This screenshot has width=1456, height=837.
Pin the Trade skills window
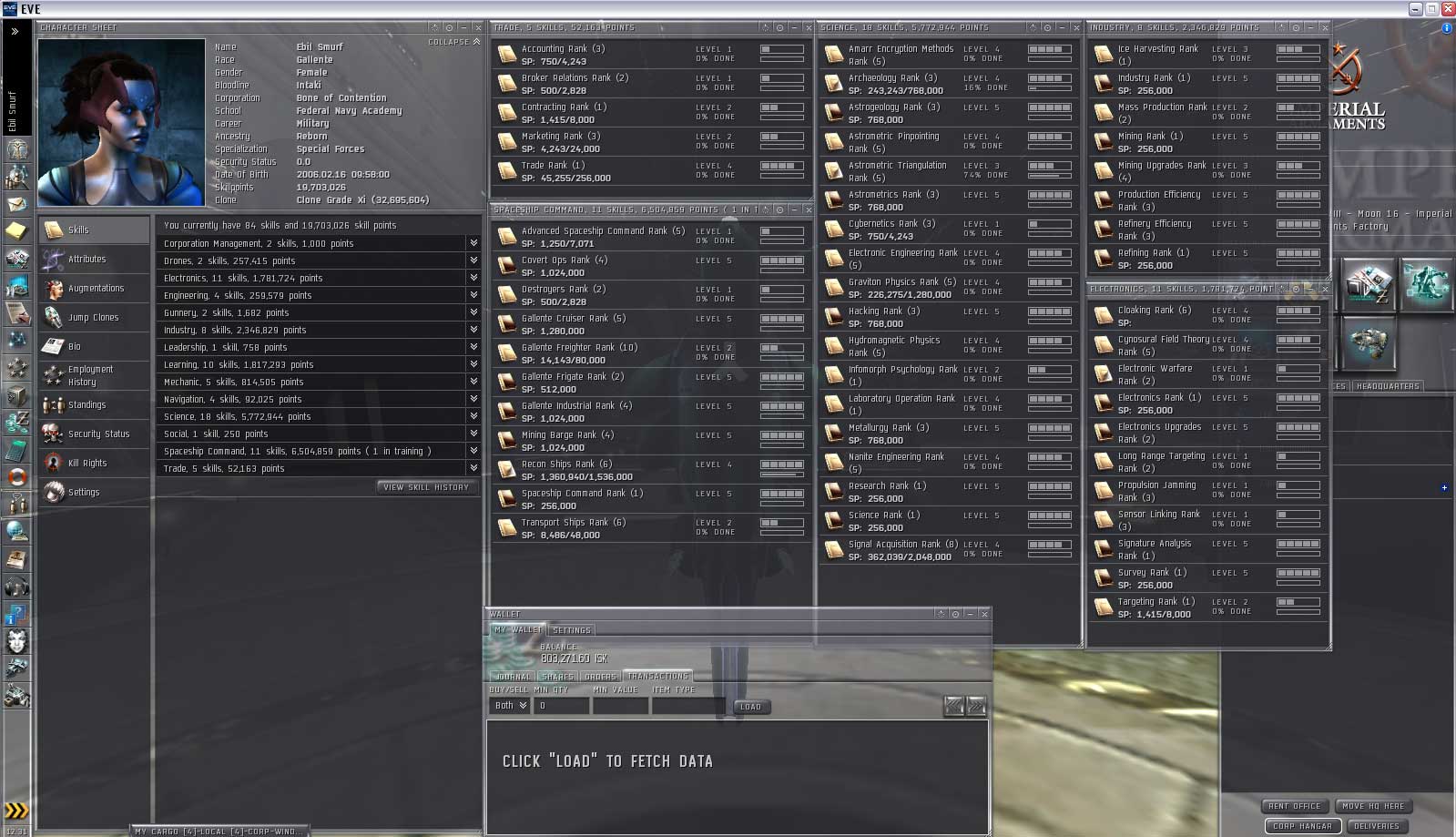click(x=779, y=28)
